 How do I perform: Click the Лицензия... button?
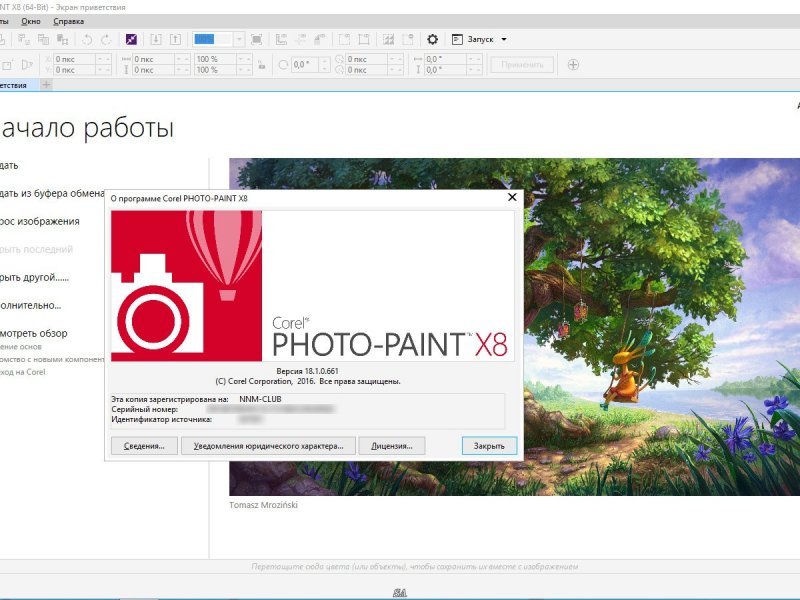point(392,446)
